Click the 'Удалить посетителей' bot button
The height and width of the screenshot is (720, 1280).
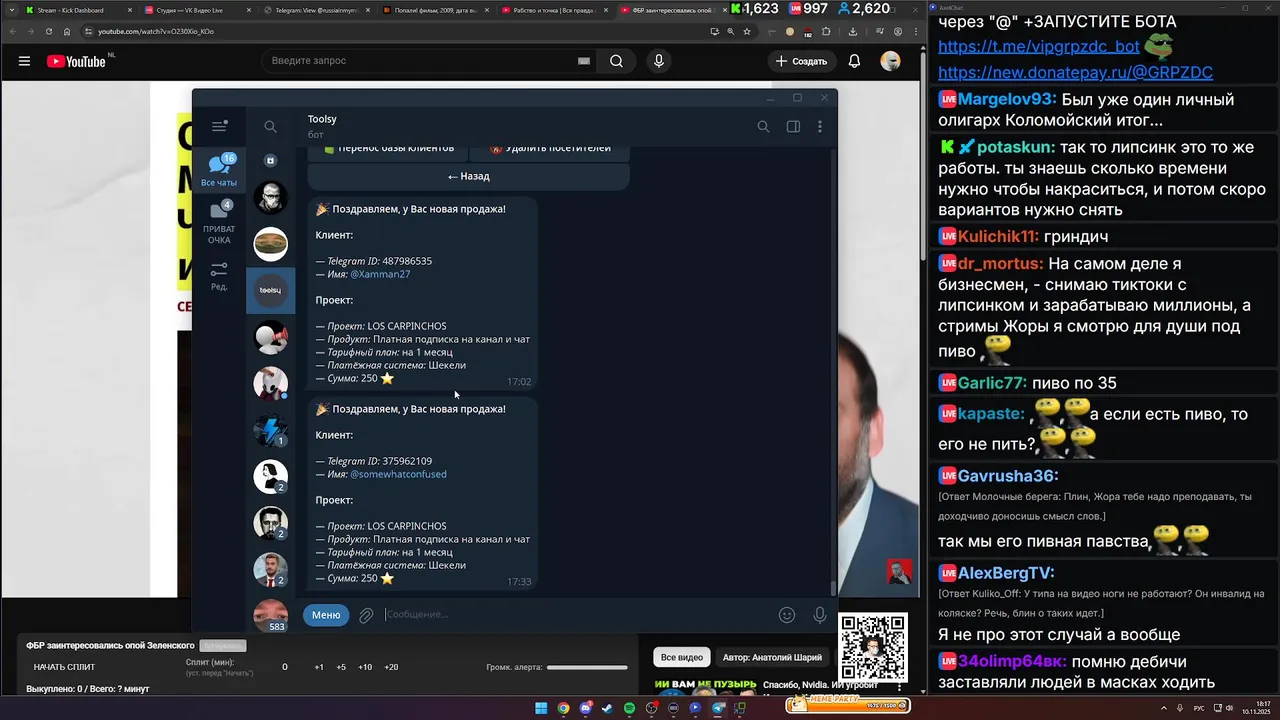tap(550, 149)
